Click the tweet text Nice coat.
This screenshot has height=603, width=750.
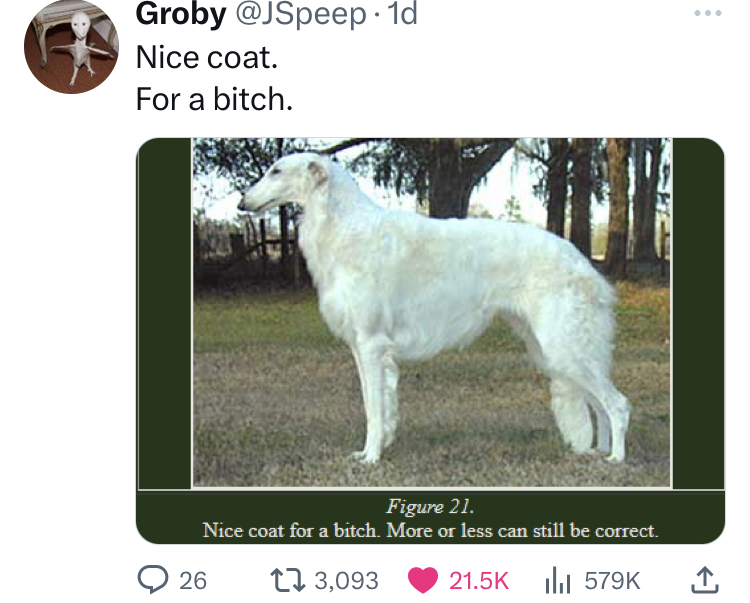pyautogui.click(x=207, y=57)
